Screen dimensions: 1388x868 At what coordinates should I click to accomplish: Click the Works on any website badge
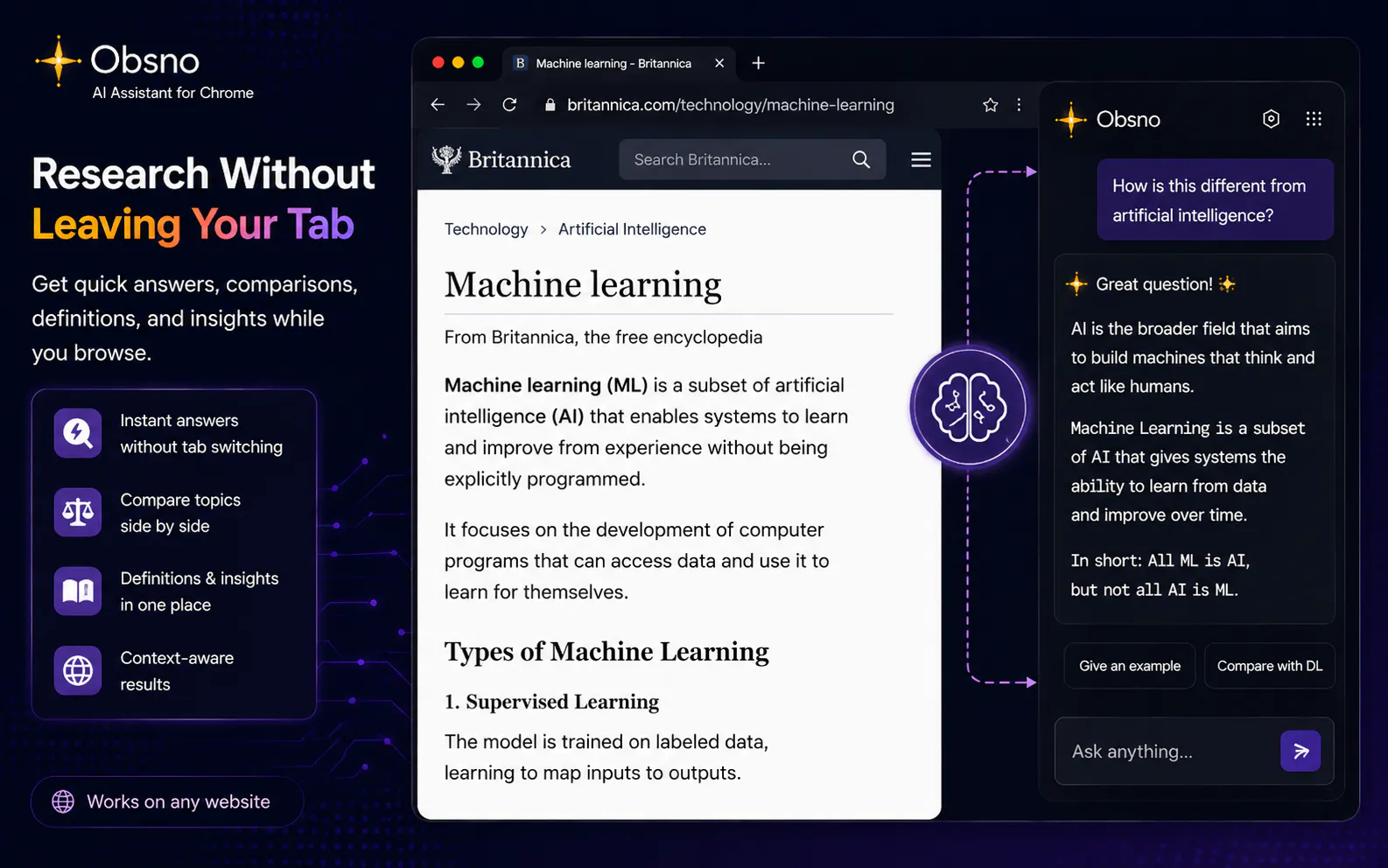[x=167, y=801]
